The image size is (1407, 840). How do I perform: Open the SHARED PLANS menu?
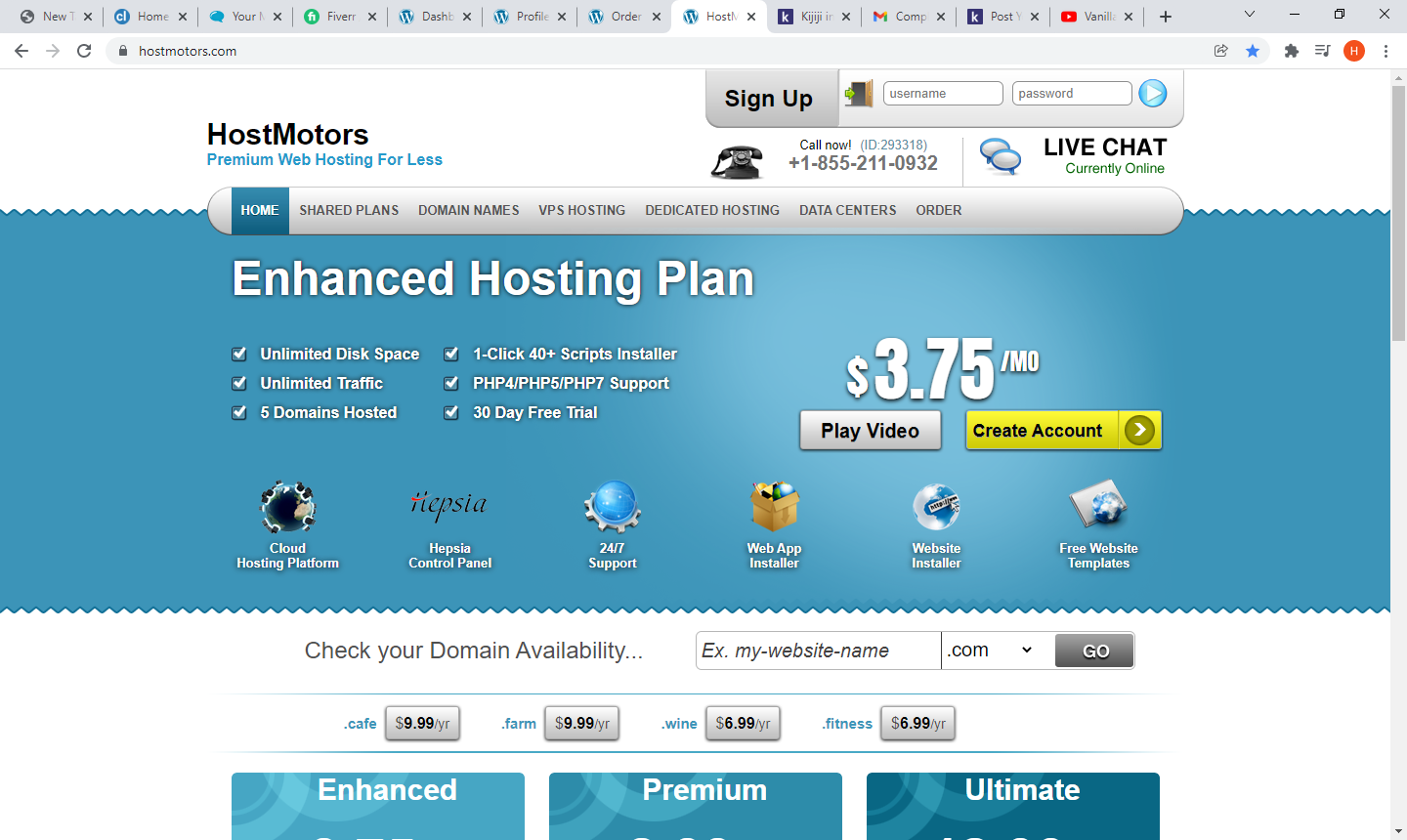pos(349,210)
